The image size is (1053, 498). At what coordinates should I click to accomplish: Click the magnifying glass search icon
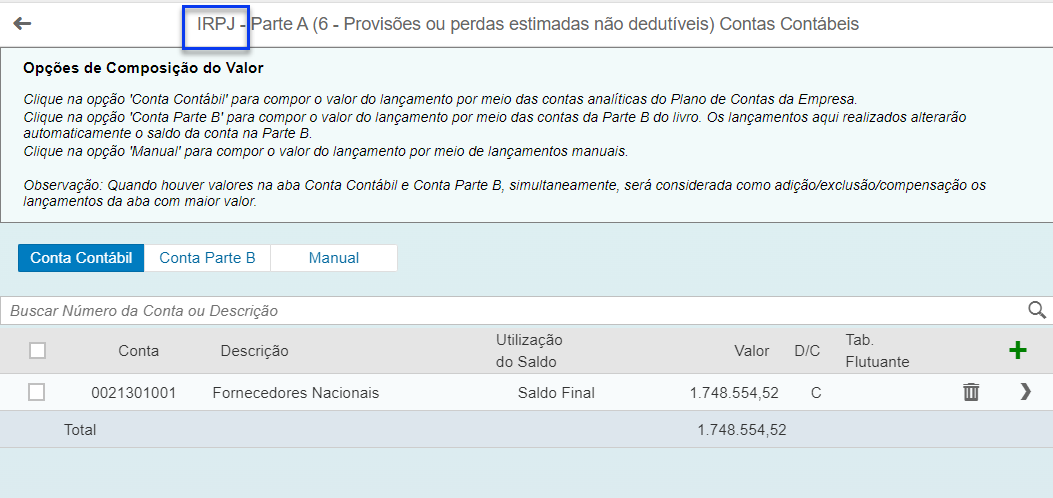[x=1037, y=310]
